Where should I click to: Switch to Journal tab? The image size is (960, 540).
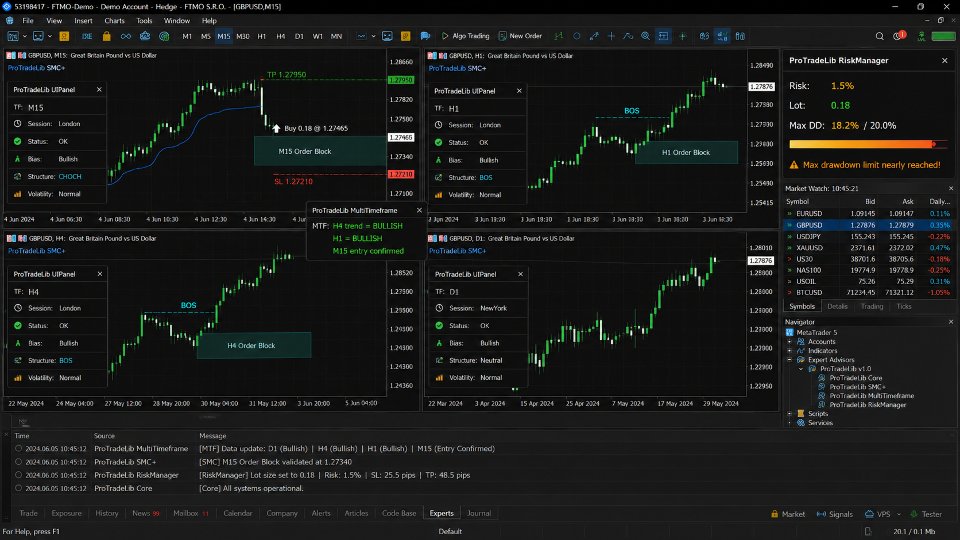click(x=479, y=514)
